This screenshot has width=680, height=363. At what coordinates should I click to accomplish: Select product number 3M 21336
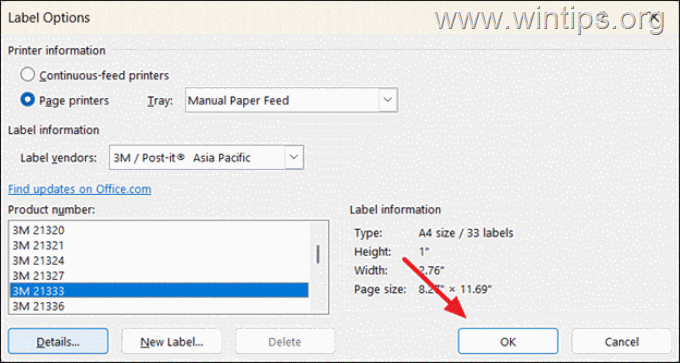coord(159,306)
